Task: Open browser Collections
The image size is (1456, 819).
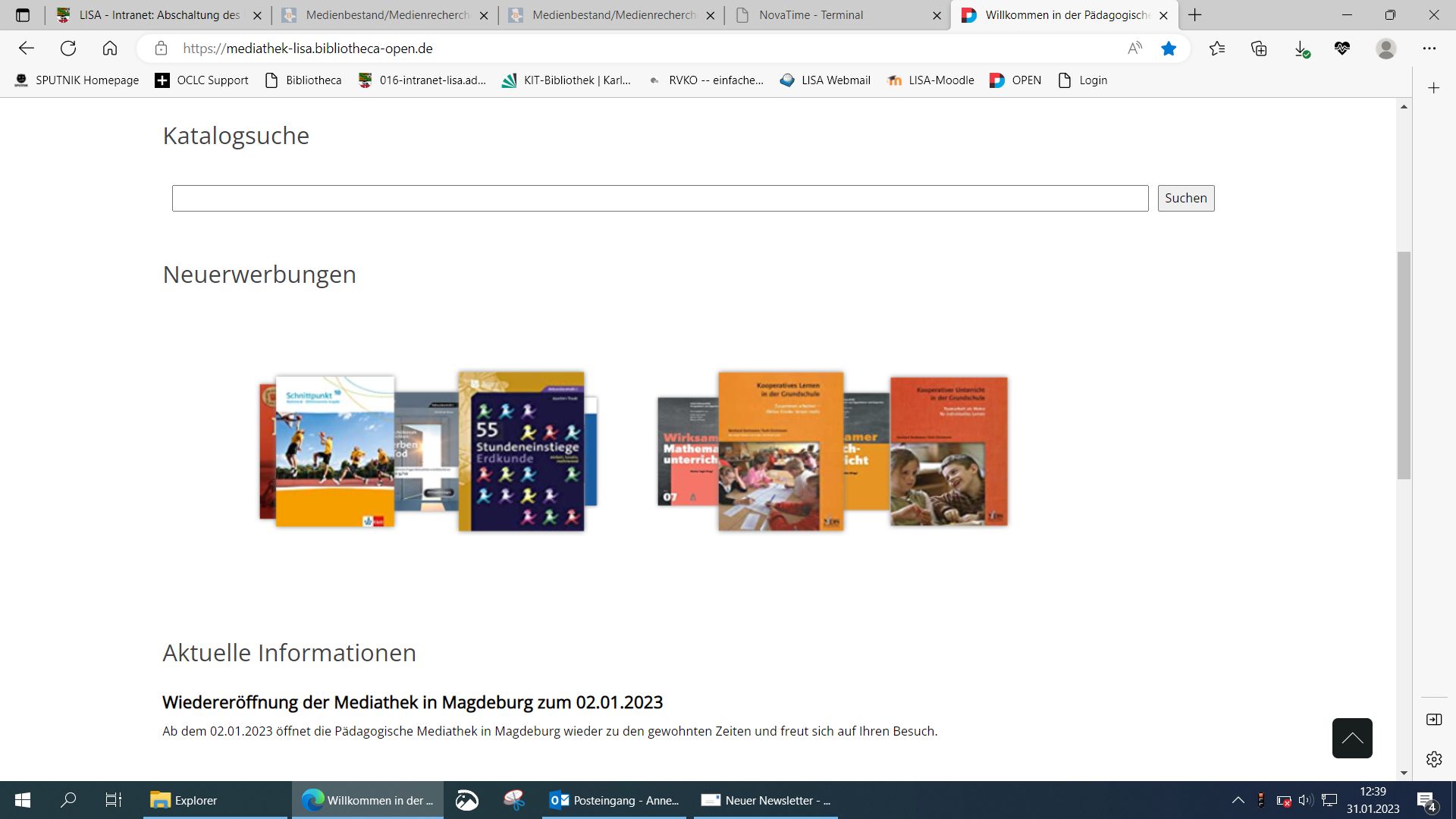Action: (x=1259, y=49)
